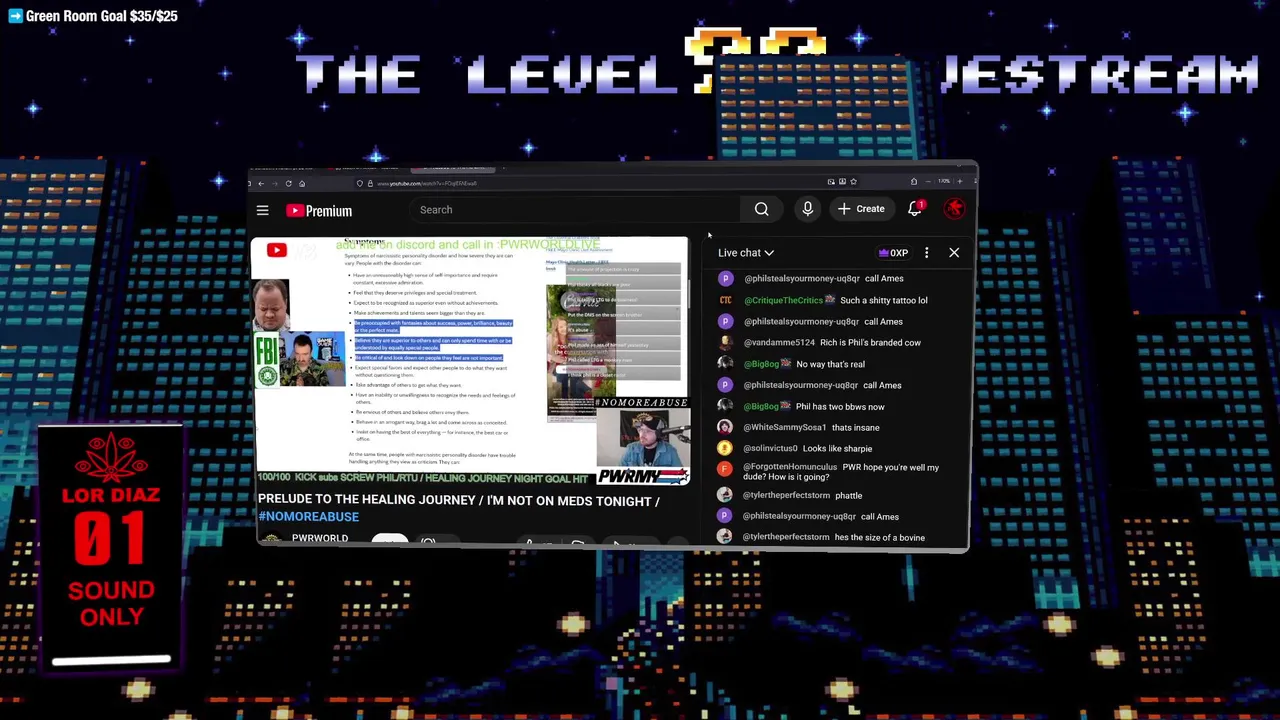The width and height of the screenshot is (1280, 720).
Task: Open the live chat three-dot options menu
Action: [x=926, y=253]
